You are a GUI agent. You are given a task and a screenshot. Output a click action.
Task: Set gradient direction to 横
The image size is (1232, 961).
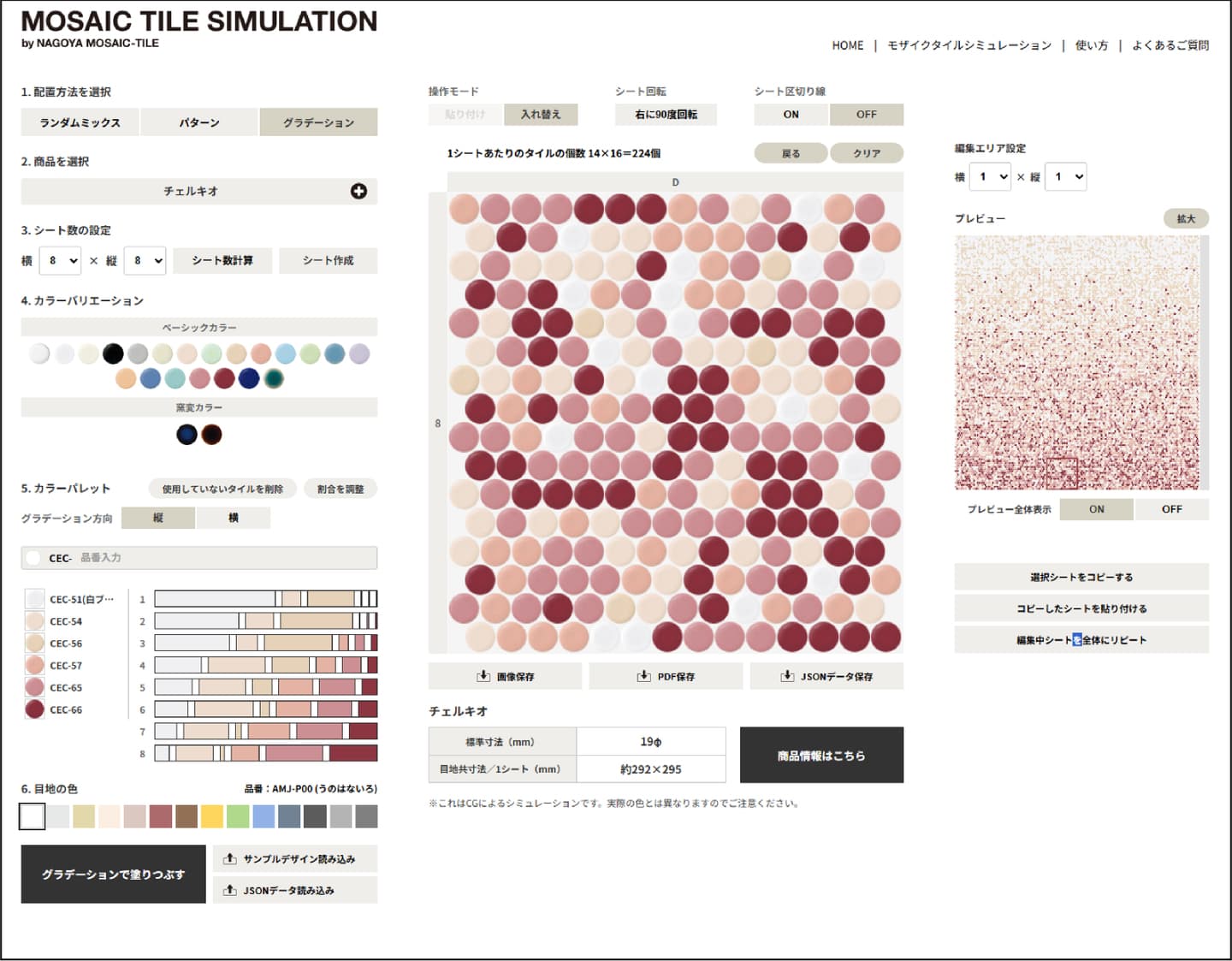click(x=233, y=518)
